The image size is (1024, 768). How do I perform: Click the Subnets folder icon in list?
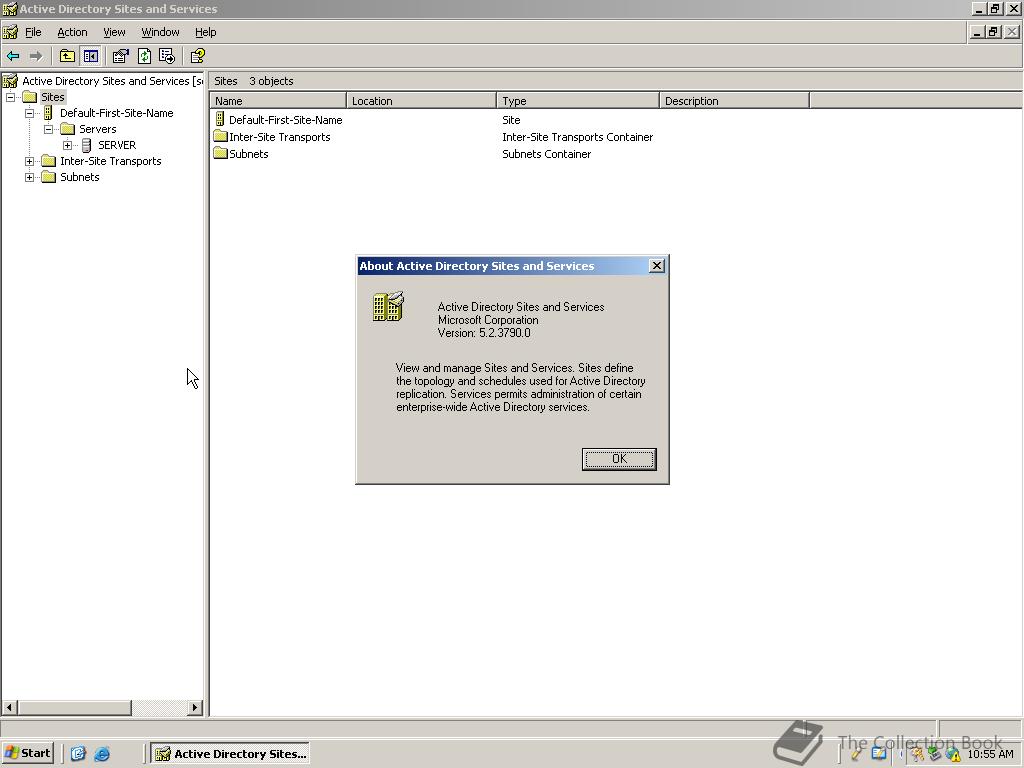pyautogui.click(x=220, y=153)
